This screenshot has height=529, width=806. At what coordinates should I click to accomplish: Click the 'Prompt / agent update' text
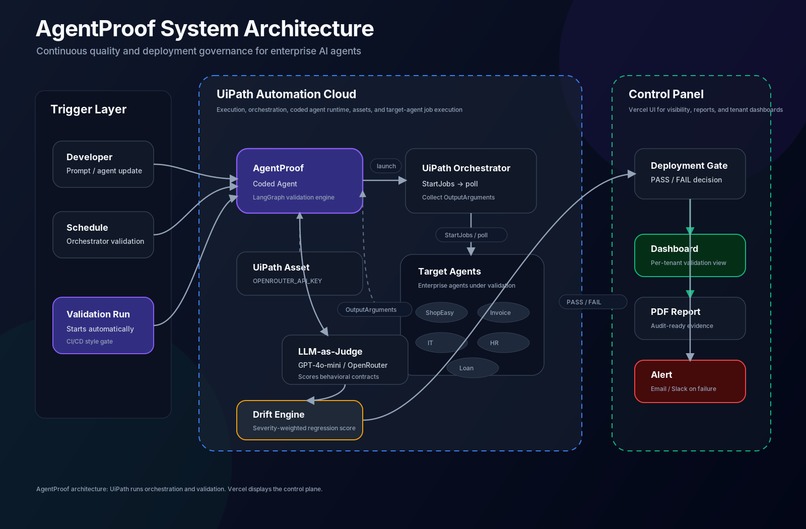pos(104,171)
